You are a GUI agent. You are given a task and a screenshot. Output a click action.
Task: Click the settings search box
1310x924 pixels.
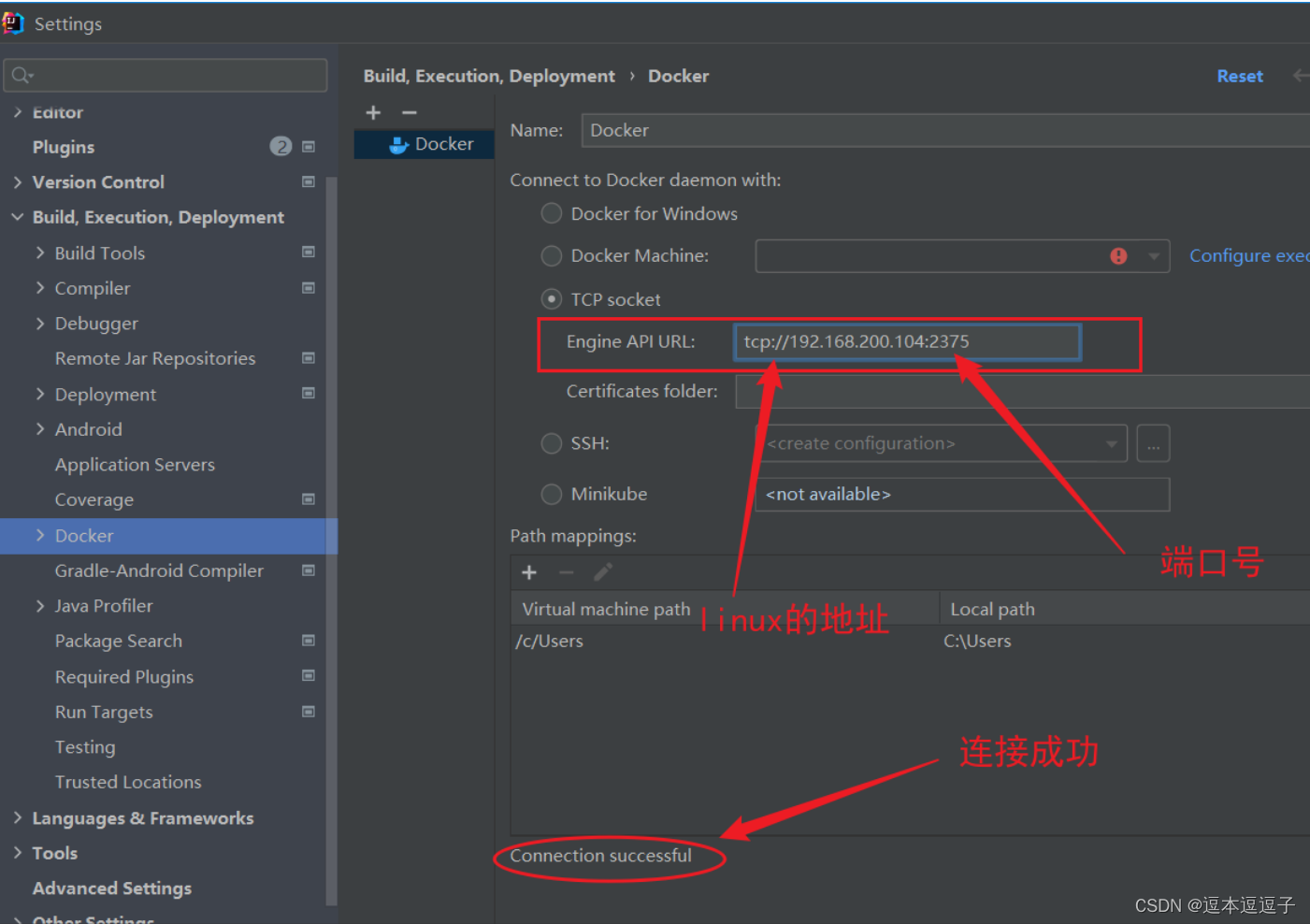click(166, 76)
